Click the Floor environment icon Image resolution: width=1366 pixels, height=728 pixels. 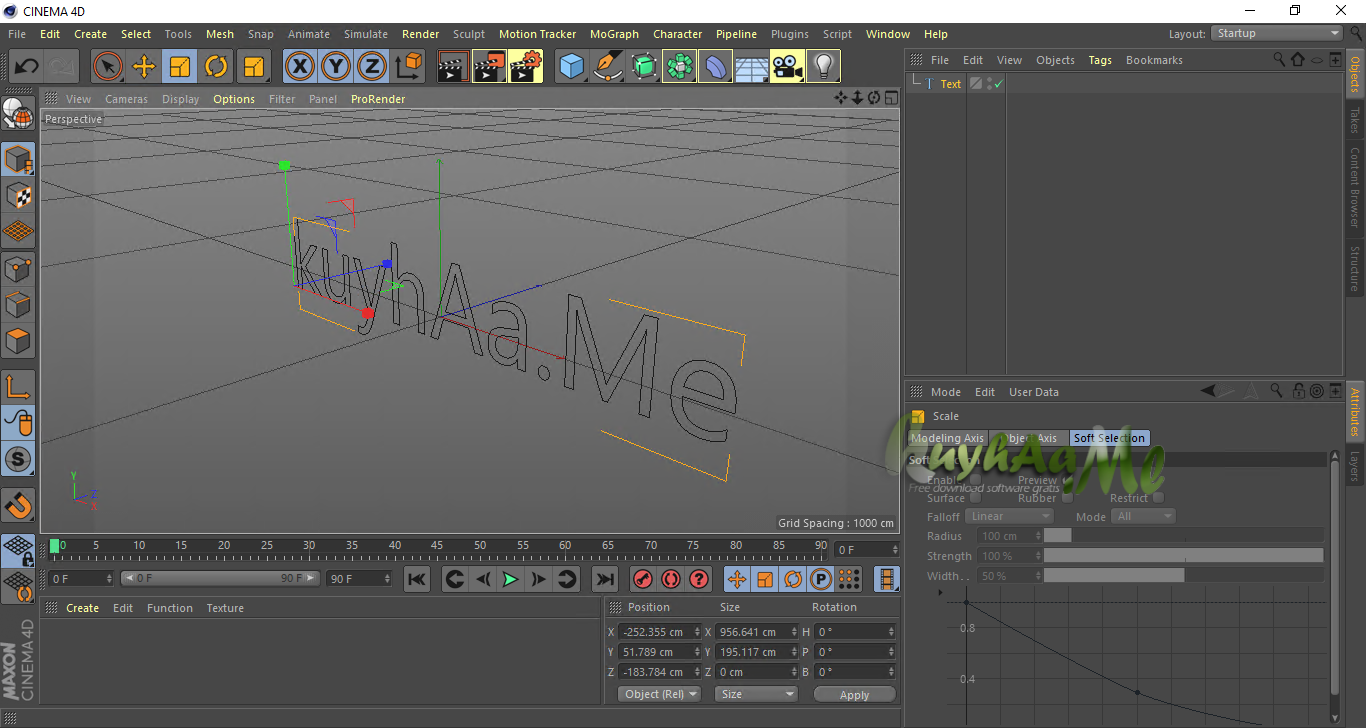(x=752, y=67)
